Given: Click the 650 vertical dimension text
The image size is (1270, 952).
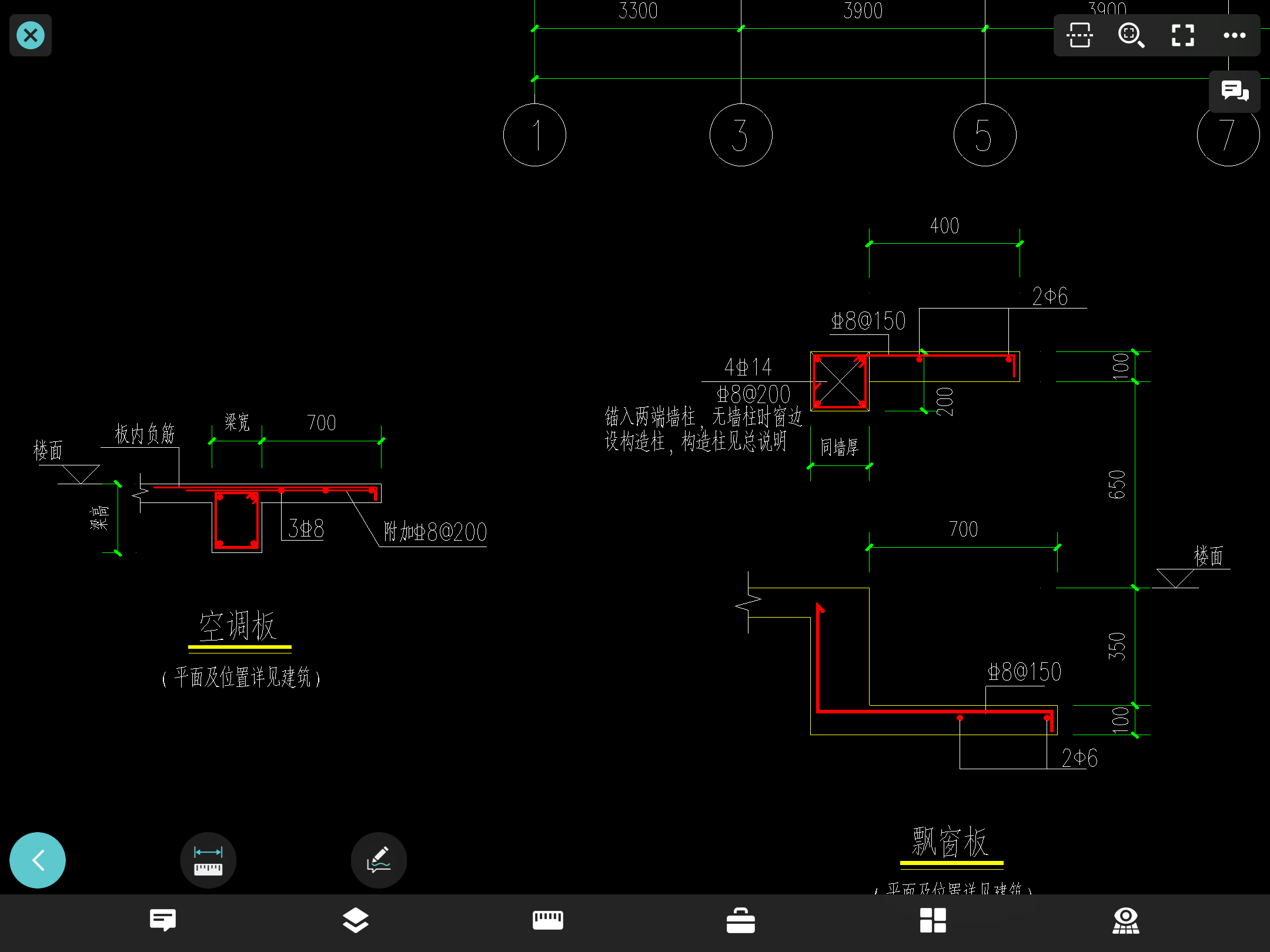Looking at the screenshot, I should coord(1117,485).
